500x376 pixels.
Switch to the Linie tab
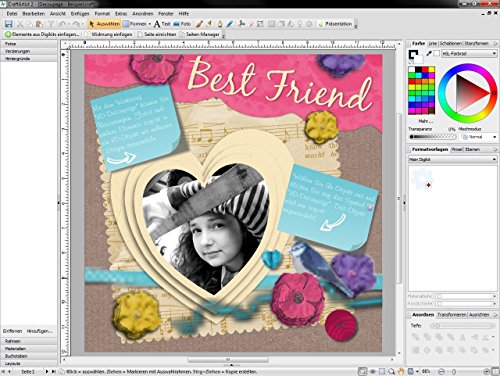click(x=433, y=43)
